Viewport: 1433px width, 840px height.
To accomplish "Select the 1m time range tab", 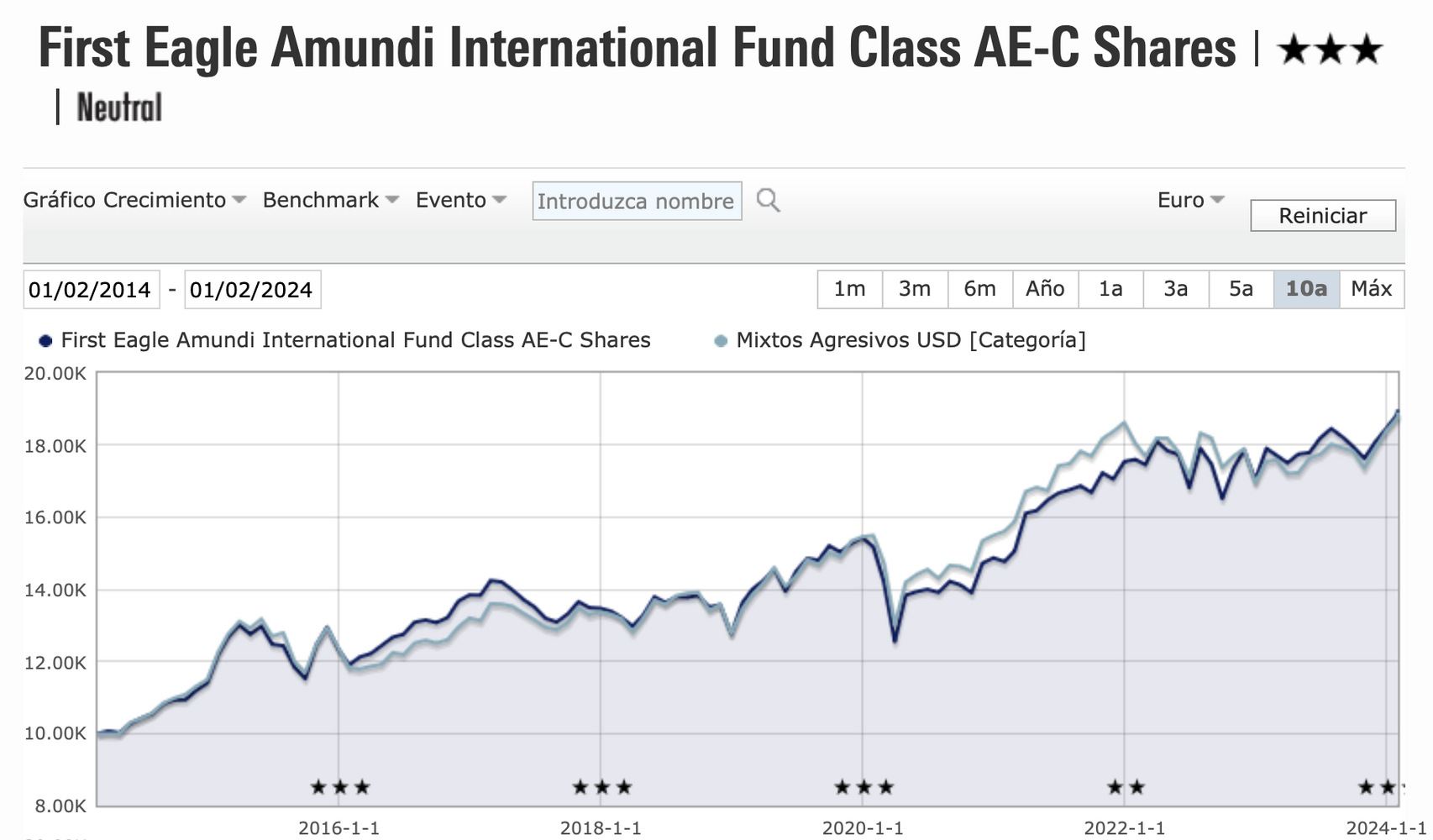I will (x=849, y=289).
